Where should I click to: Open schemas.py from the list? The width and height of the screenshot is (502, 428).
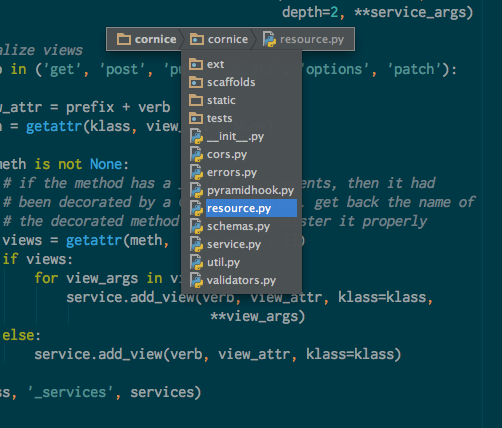coord(241,226)
